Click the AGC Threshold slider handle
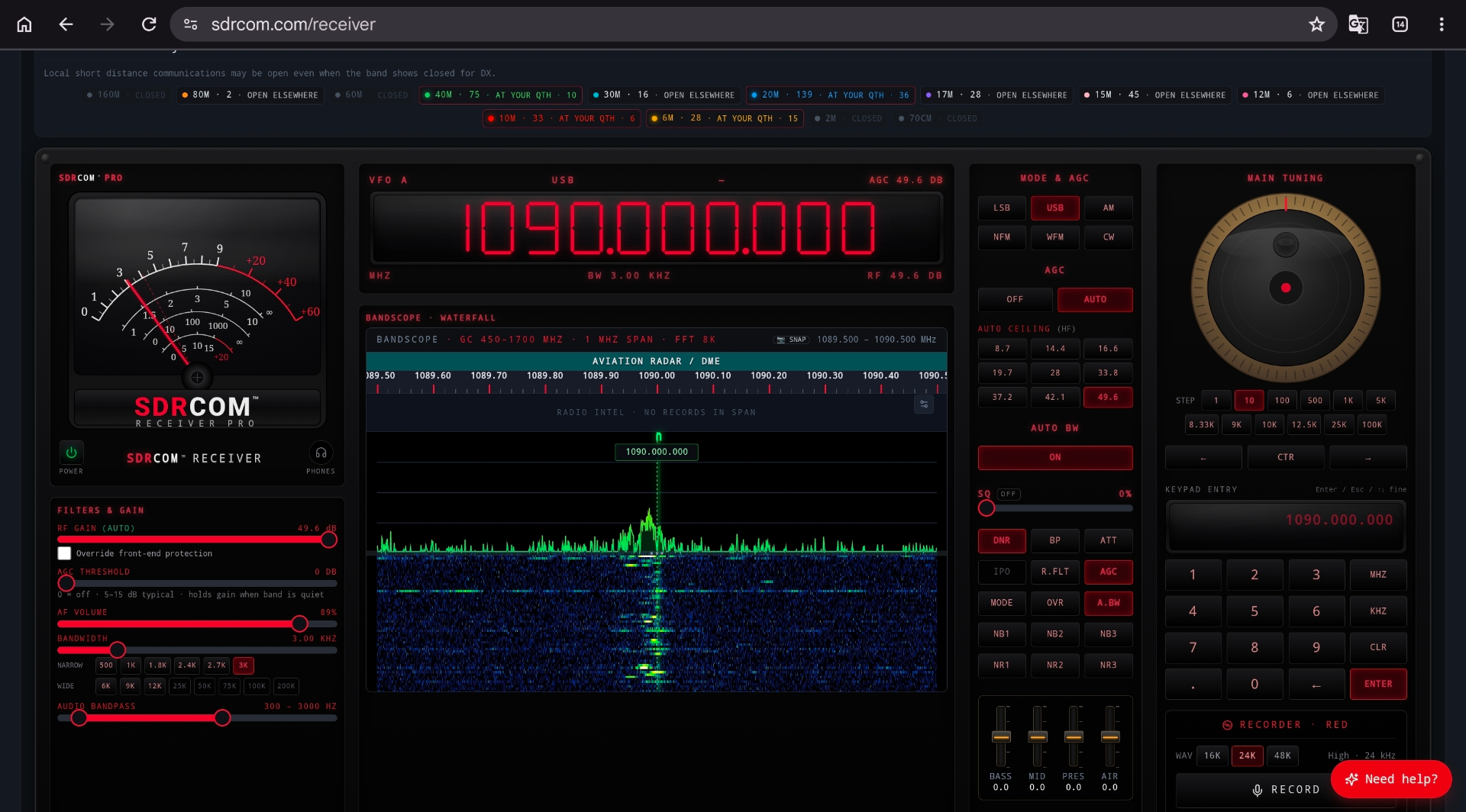 coord(66,583)
